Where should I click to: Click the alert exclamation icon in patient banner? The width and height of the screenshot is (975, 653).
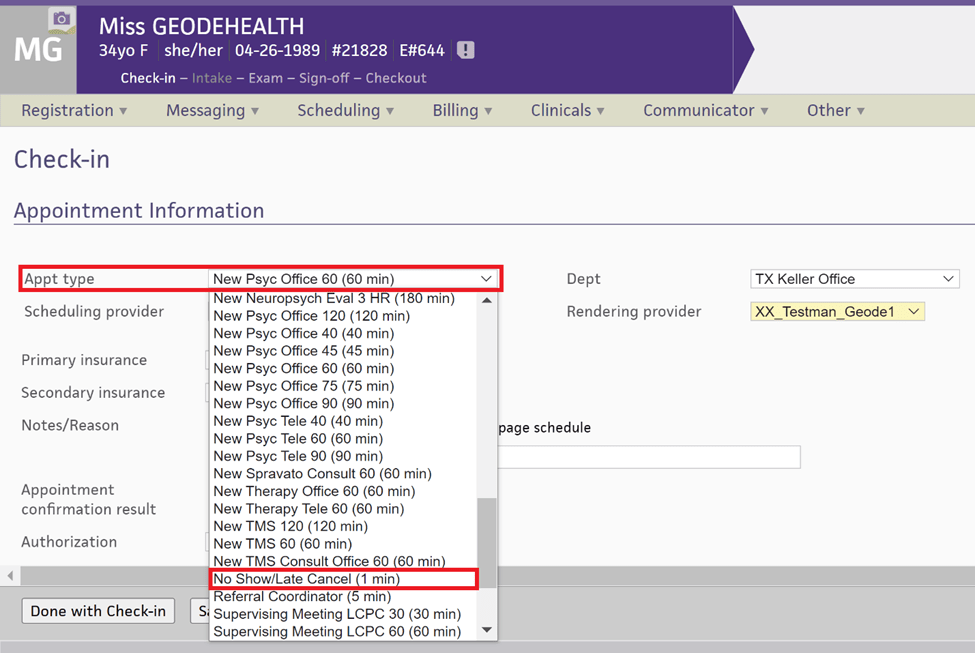(465, 49)
